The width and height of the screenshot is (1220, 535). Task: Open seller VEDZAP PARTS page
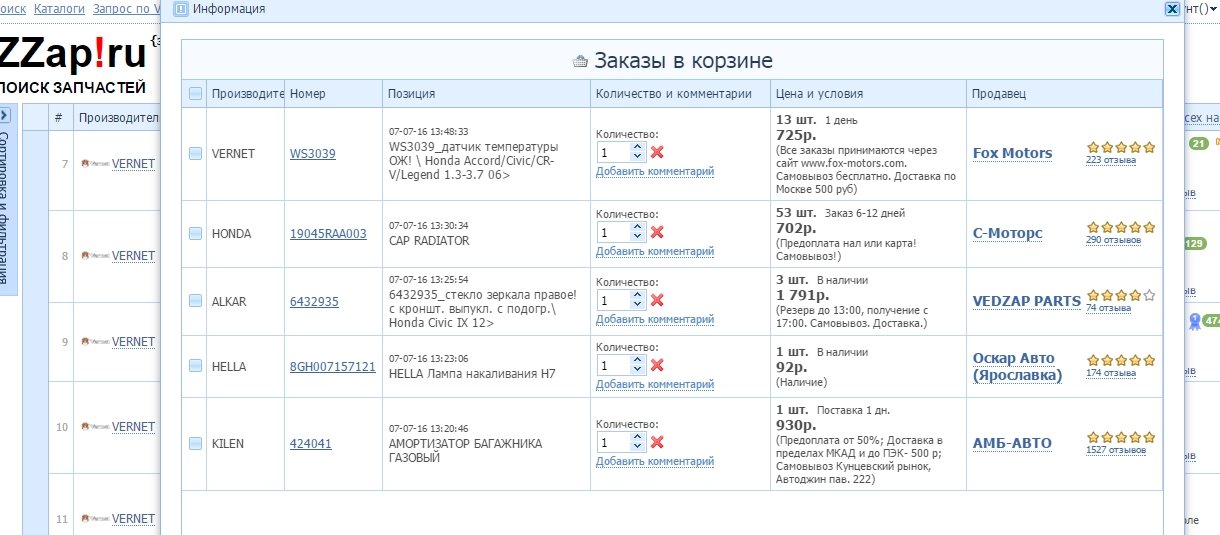(x=1026, y=301)
